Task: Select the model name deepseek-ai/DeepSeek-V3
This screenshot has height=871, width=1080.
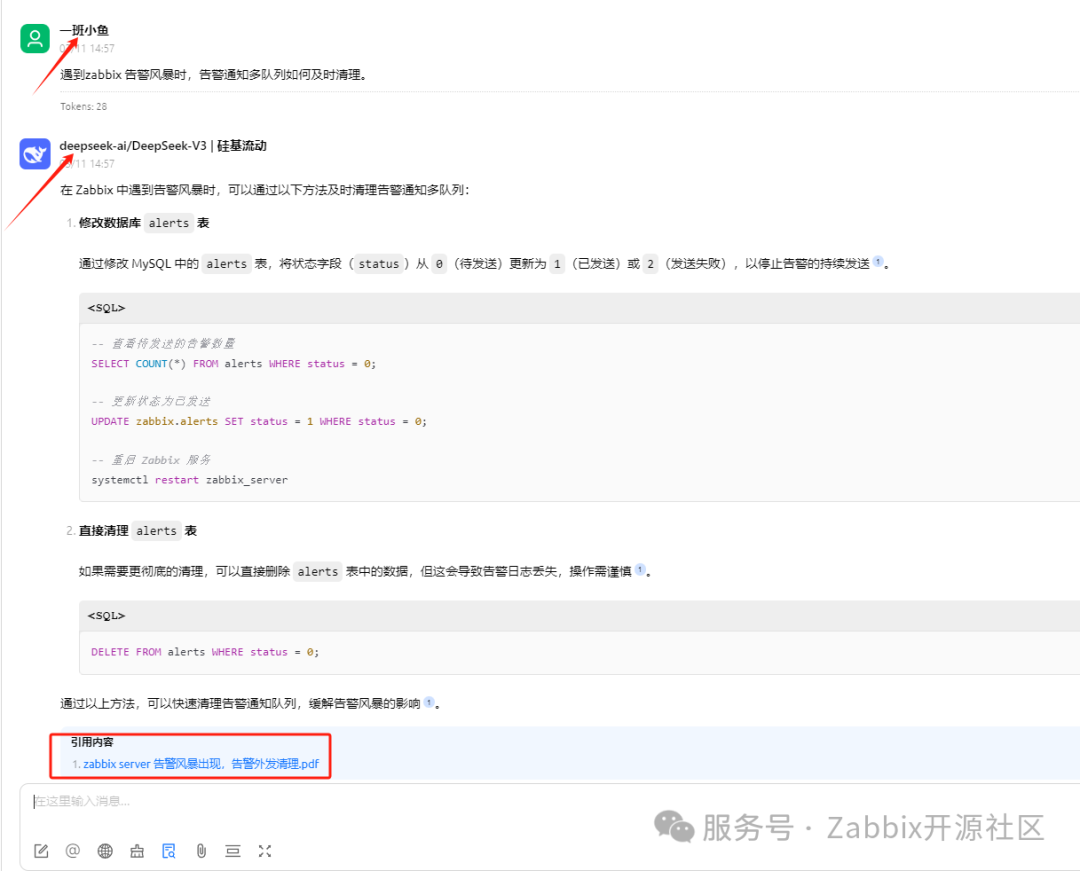Action: [135, 145]
